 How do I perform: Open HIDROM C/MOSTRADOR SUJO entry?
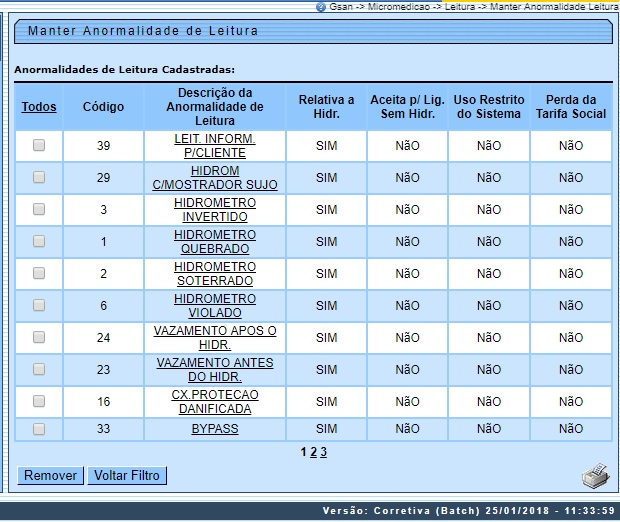pyautogui.click(x=215, y=178)
